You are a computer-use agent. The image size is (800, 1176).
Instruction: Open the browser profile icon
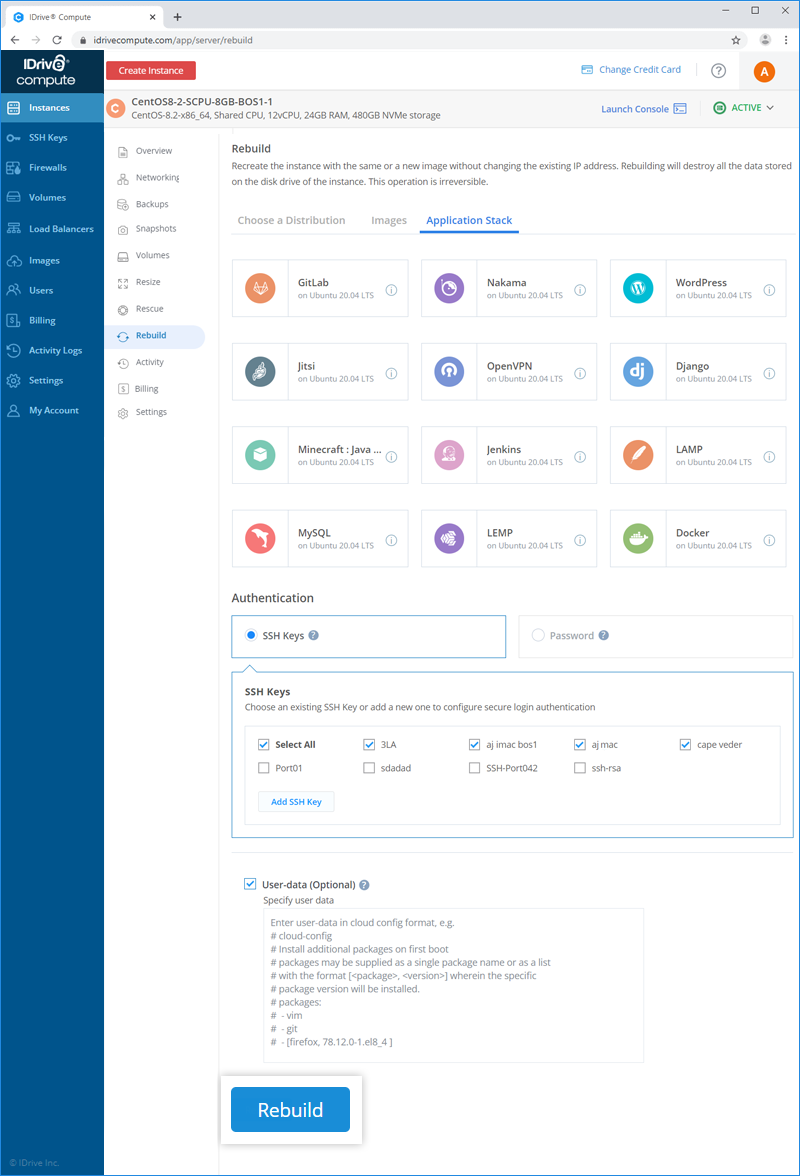click(765, 40)
